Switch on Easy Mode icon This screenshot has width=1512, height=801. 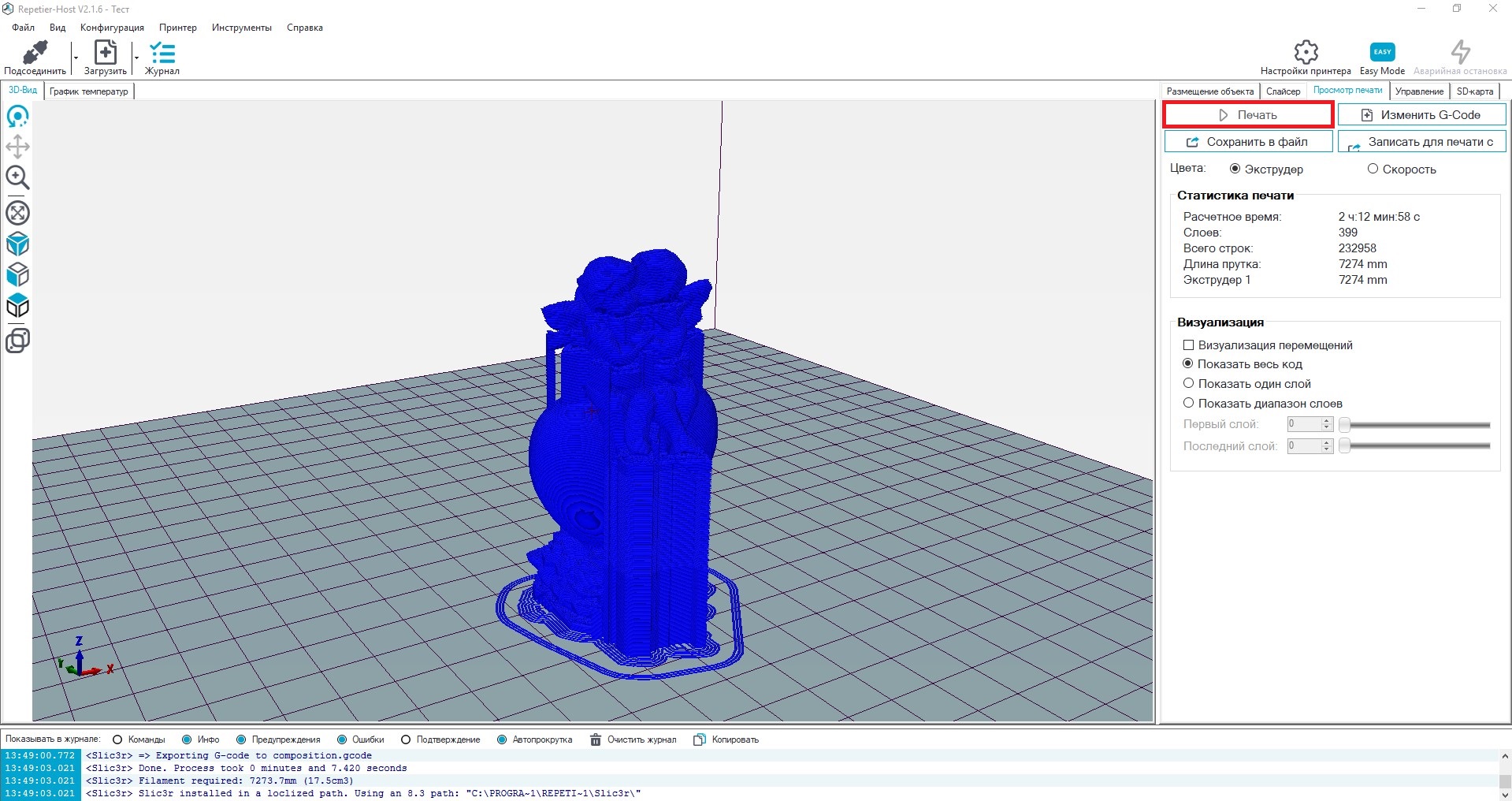(x=1382, y=52)
